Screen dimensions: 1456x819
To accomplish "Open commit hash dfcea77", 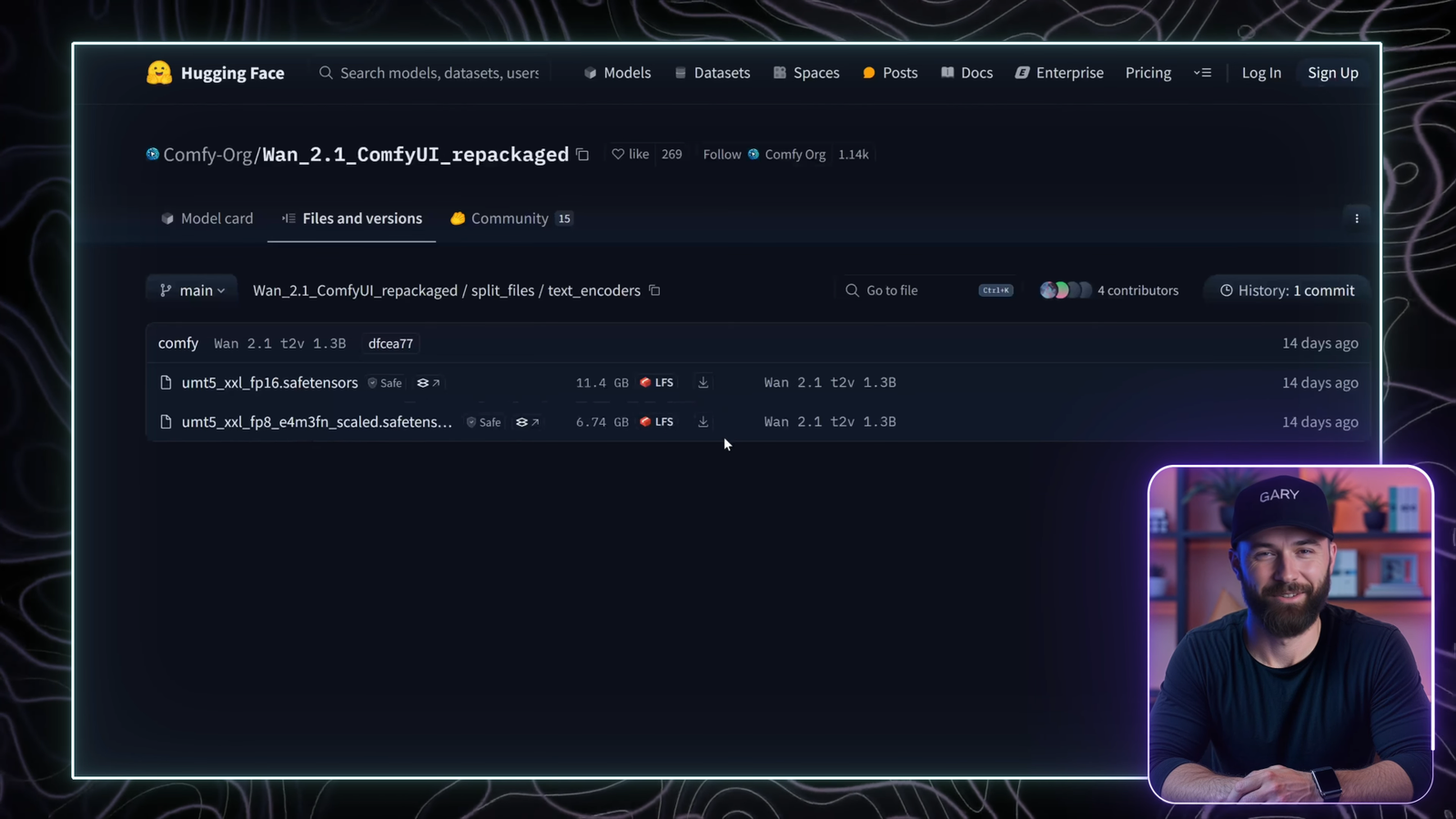I will tap(390, 343).
